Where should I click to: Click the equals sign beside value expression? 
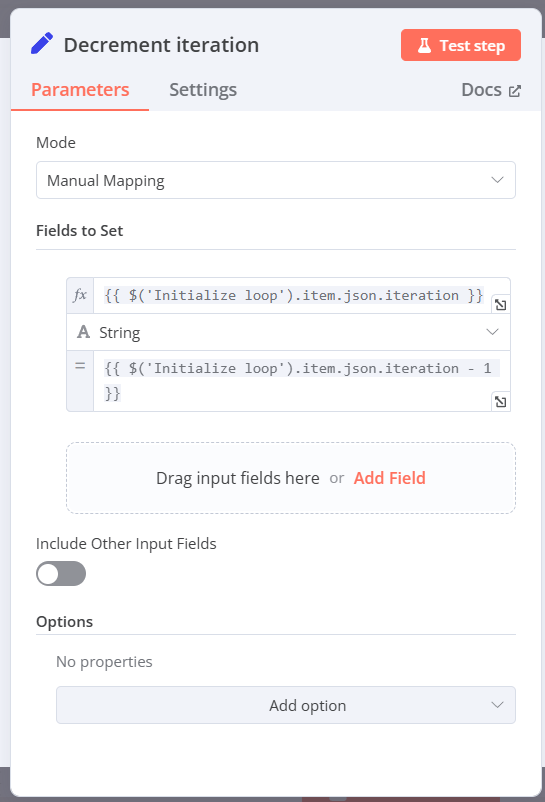coord(80,366)
